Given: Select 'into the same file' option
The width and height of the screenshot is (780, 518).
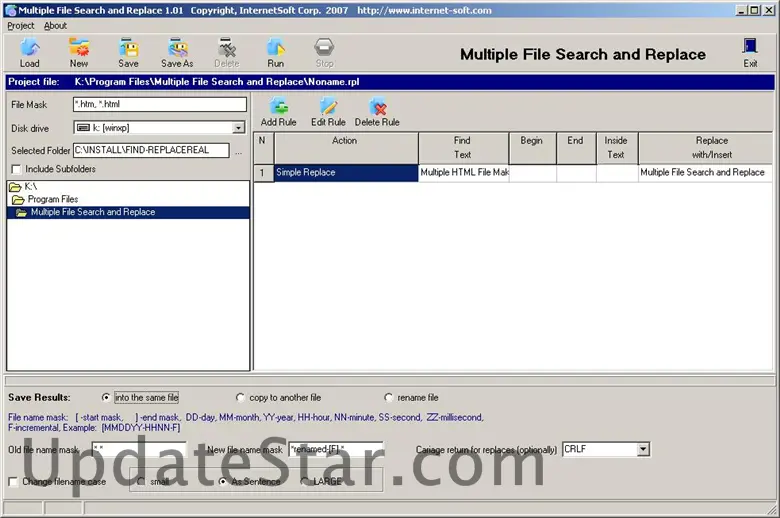Looking at the screenshot, I should 106,398.
